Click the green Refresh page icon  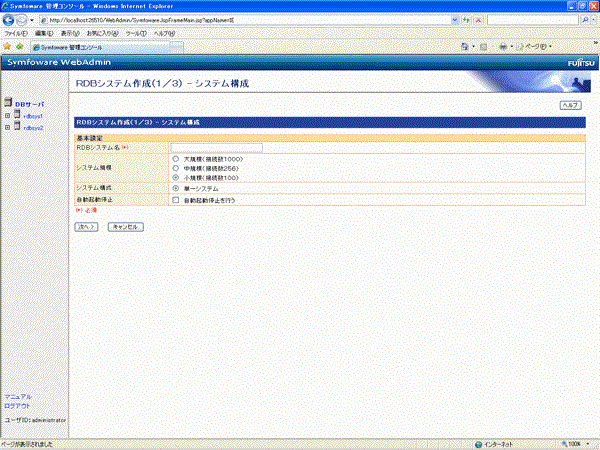pyautogui.click(x=466, y=20)
